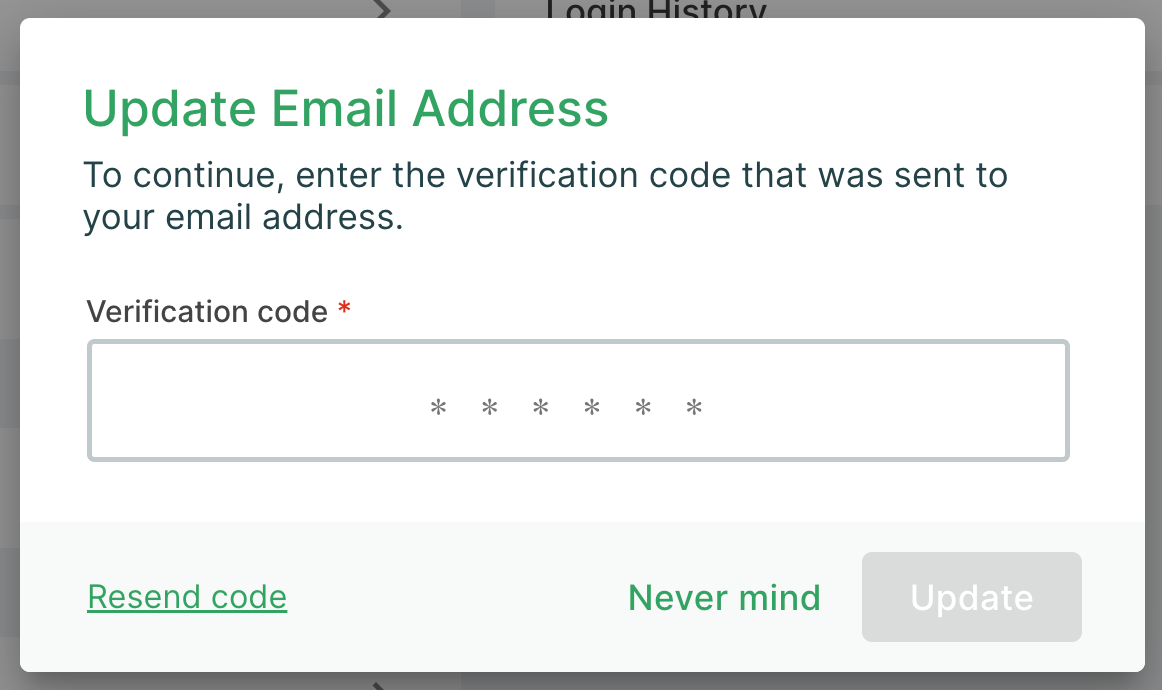Click the grayed-out Update button

[x=972, y=597]
